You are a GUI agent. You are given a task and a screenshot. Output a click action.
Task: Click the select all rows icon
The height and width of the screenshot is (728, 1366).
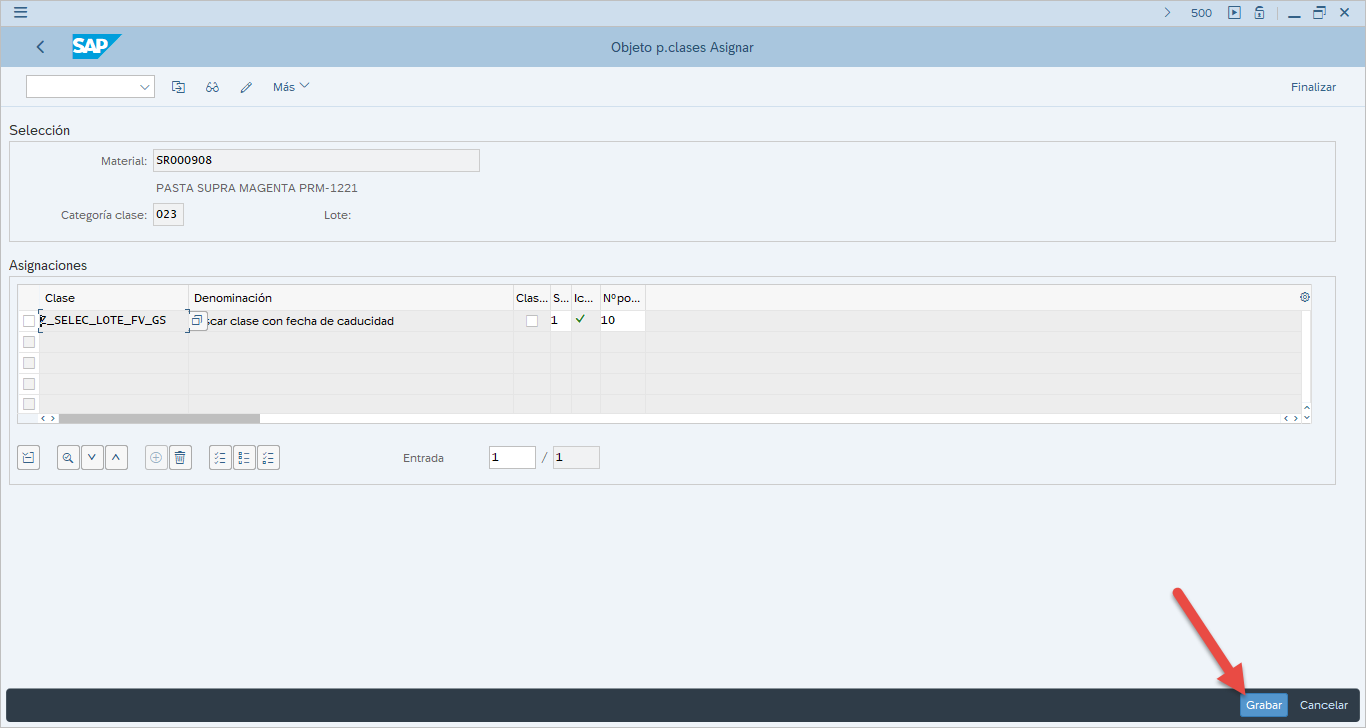220,458
